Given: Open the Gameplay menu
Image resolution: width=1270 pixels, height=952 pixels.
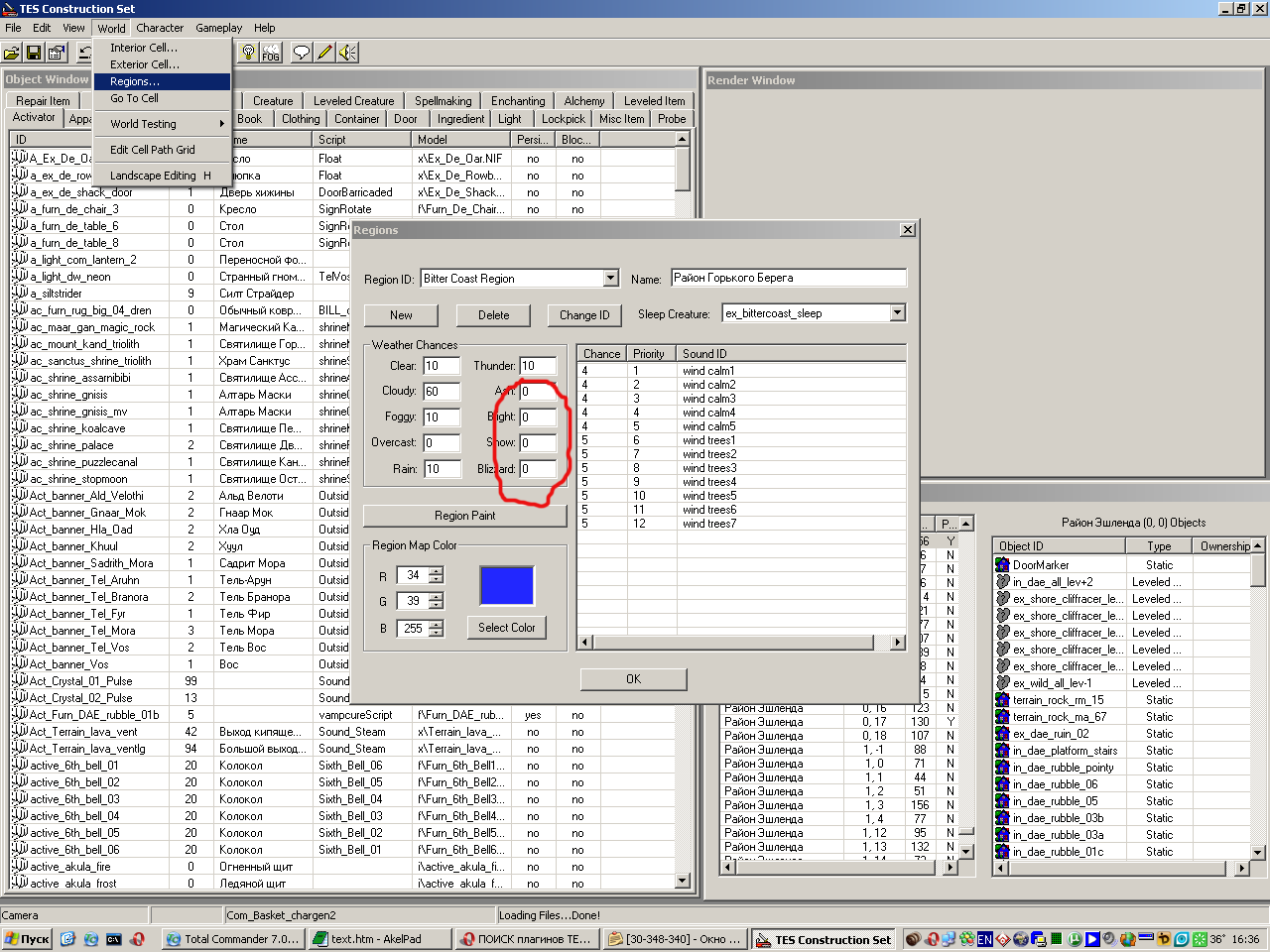Looking at the screenshot, I should click(219, 28).
